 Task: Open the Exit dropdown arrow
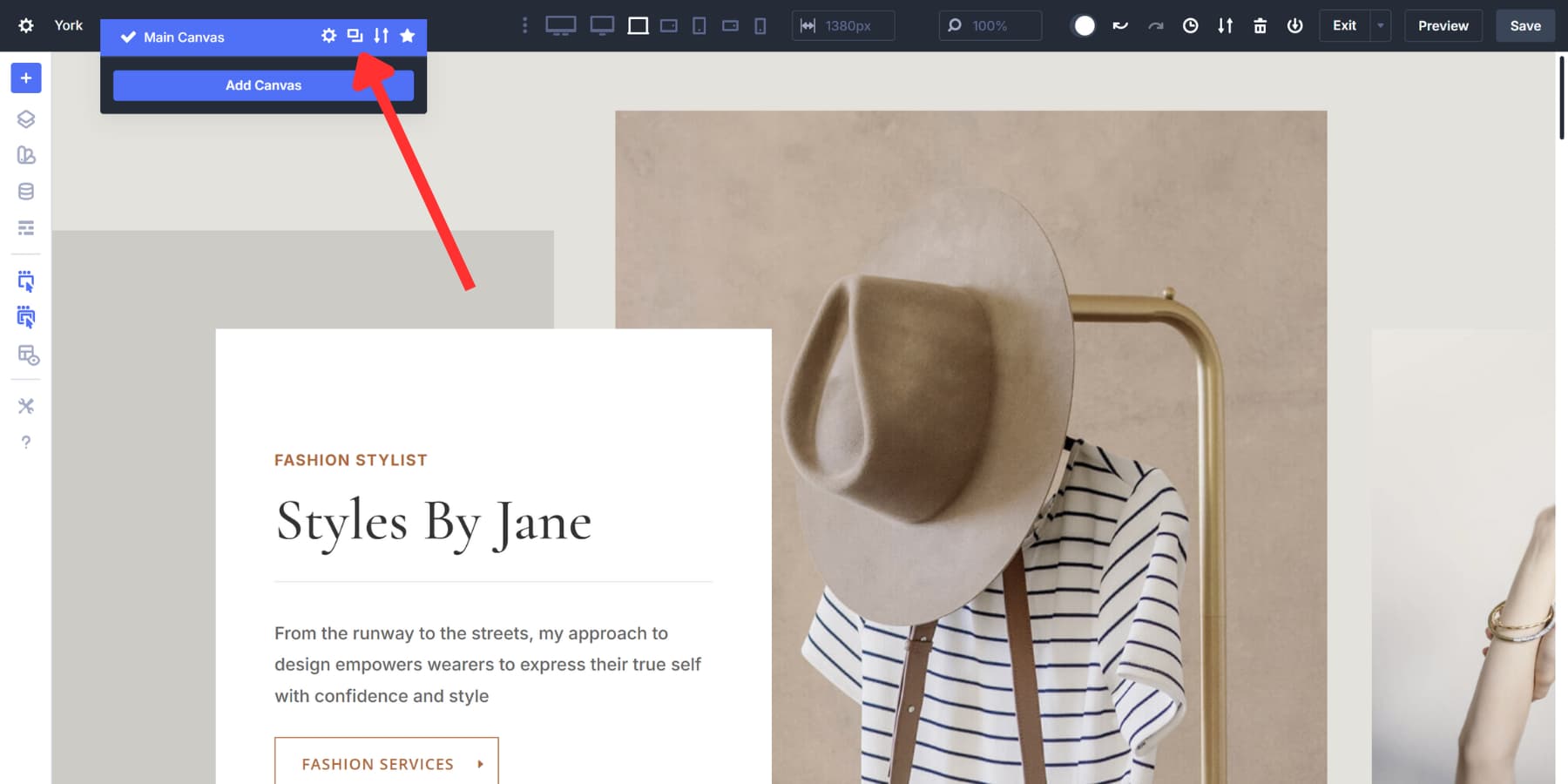click(x=1380, y=25)
